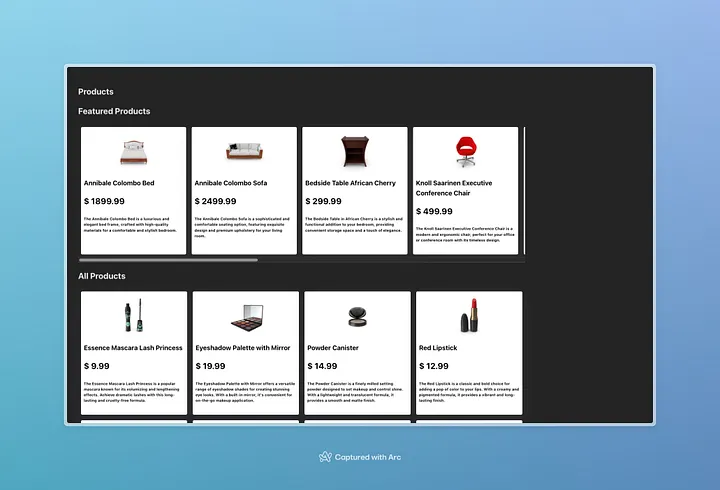The image size is (720, 490).
Task: Click the $ 14.99 price
Action: click(x=322, y=366)
